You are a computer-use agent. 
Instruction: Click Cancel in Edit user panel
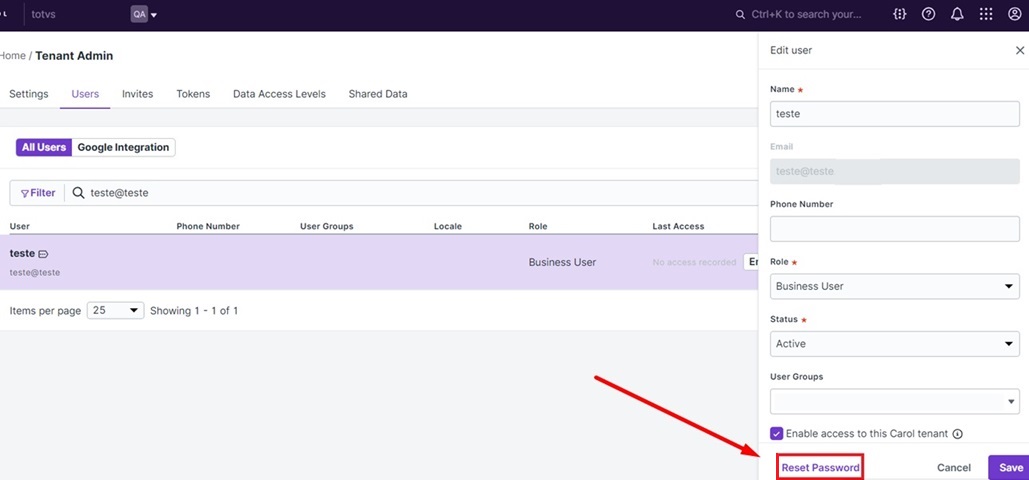pos(954,468)
